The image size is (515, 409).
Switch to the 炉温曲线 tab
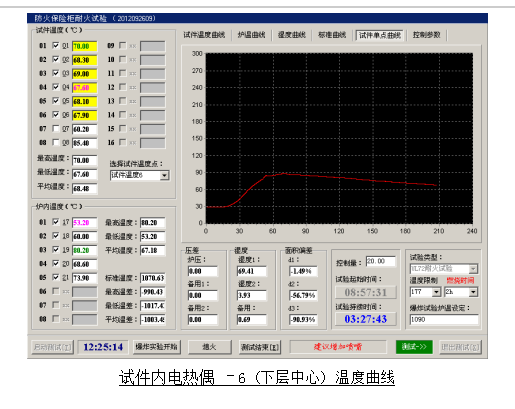(252, 35)
